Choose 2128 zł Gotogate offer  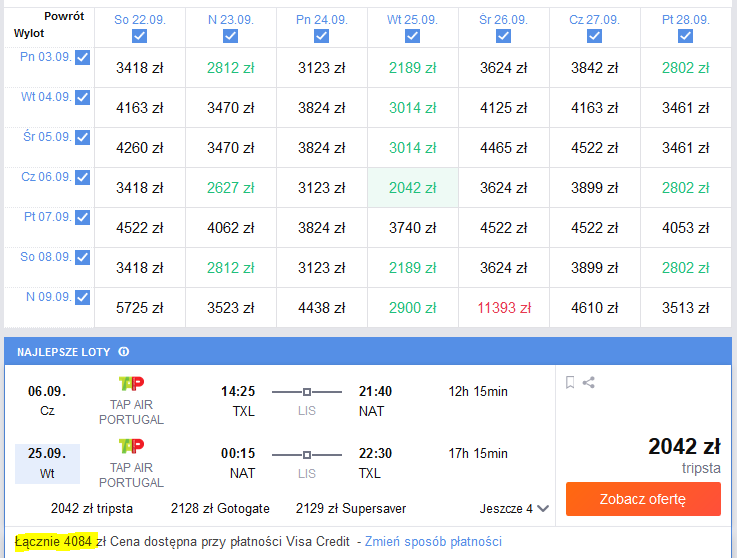pos(220,509)
